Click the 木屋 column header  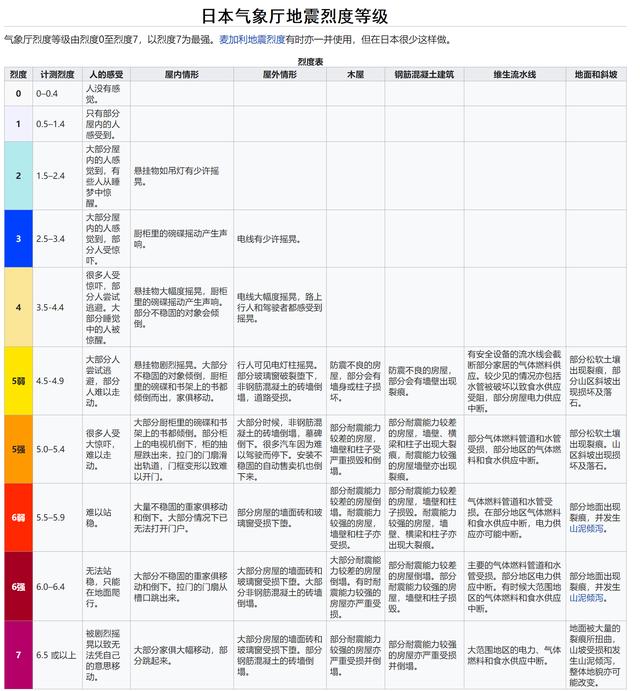(x=355, y=74)
